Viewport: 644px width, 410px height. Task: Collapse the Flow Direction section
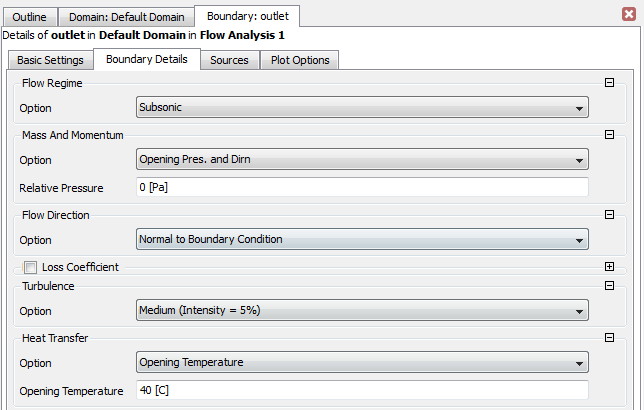[609, 215]
